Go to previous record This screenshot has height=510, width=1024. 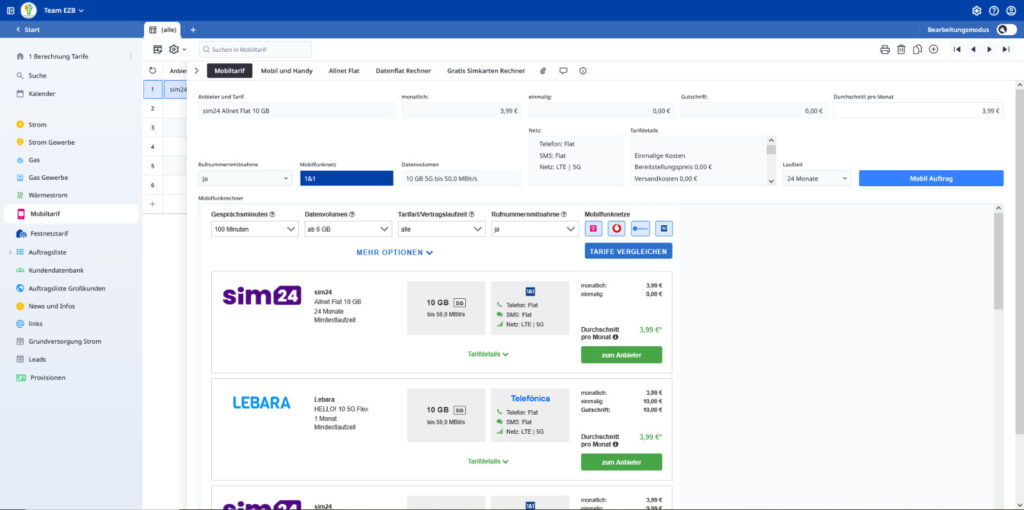pos(973,50)
